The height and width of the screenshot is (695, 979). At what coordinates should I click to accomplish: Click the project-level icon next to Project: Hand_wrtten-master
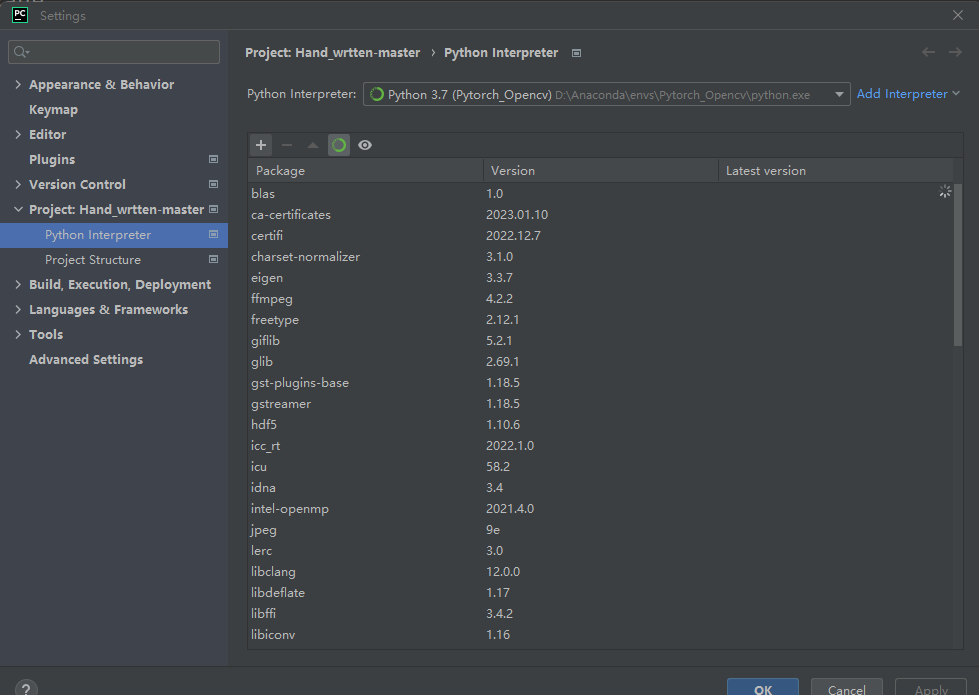coord(214,209)
